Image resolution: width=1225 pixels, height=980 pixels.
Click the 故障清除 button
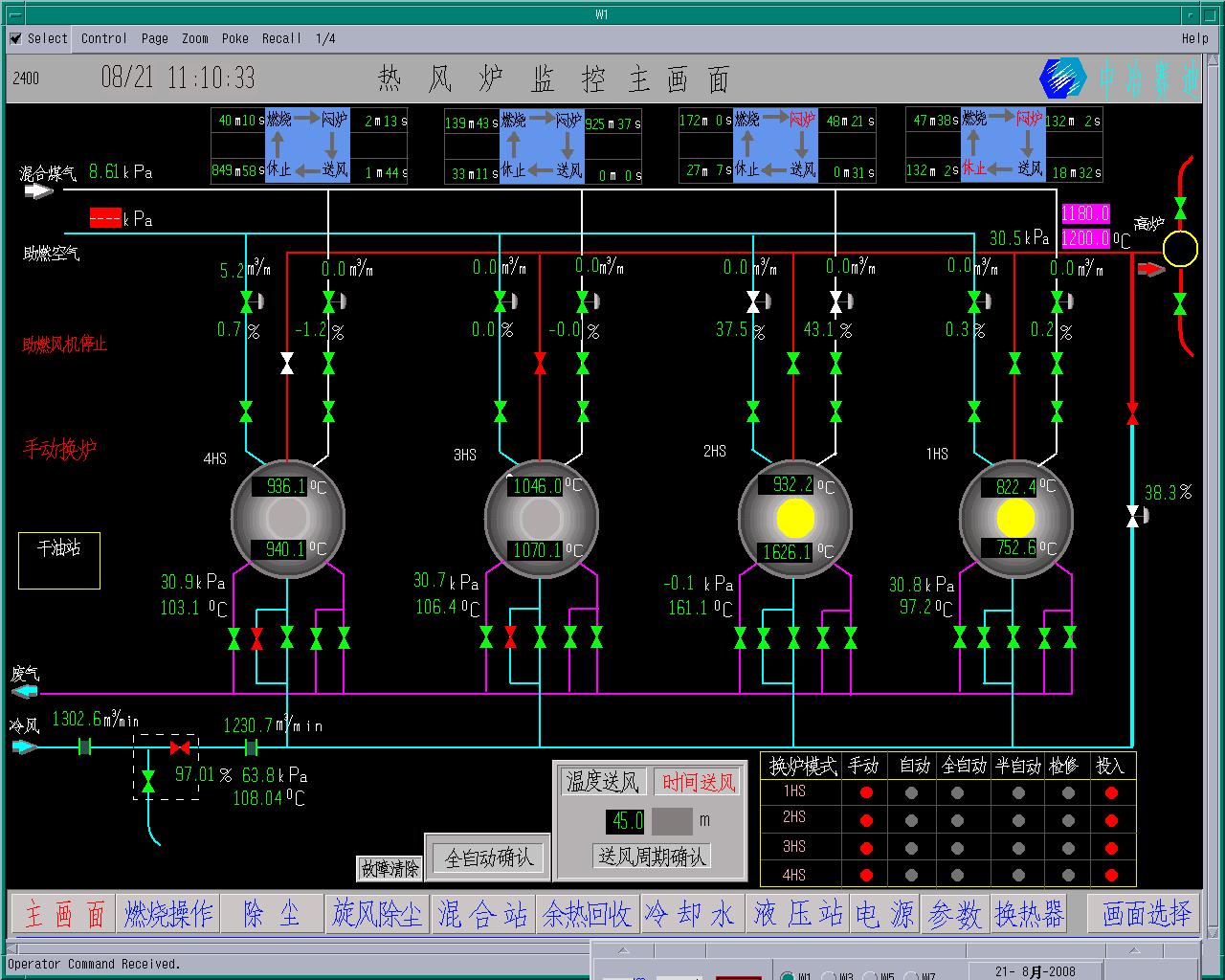390,868
